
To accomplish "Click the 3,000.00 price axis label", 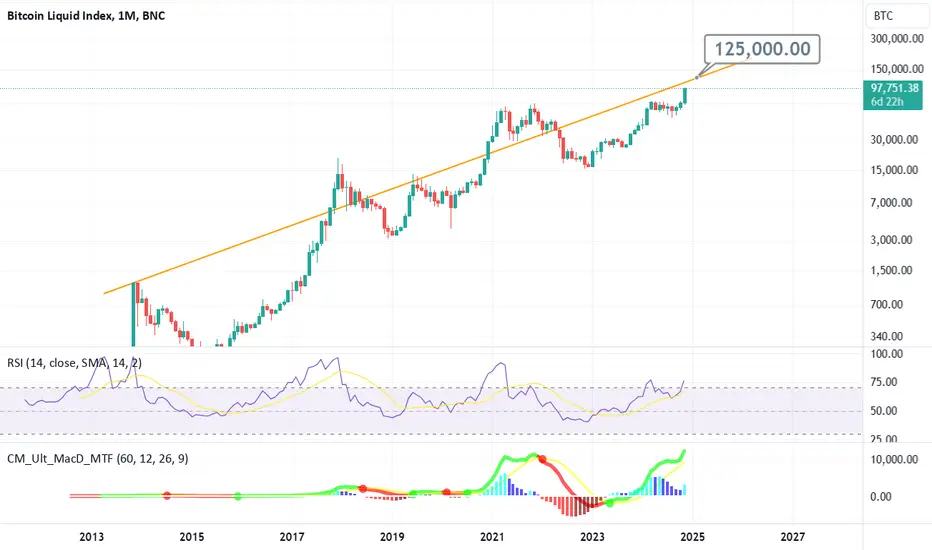I will tap(891, 240).
